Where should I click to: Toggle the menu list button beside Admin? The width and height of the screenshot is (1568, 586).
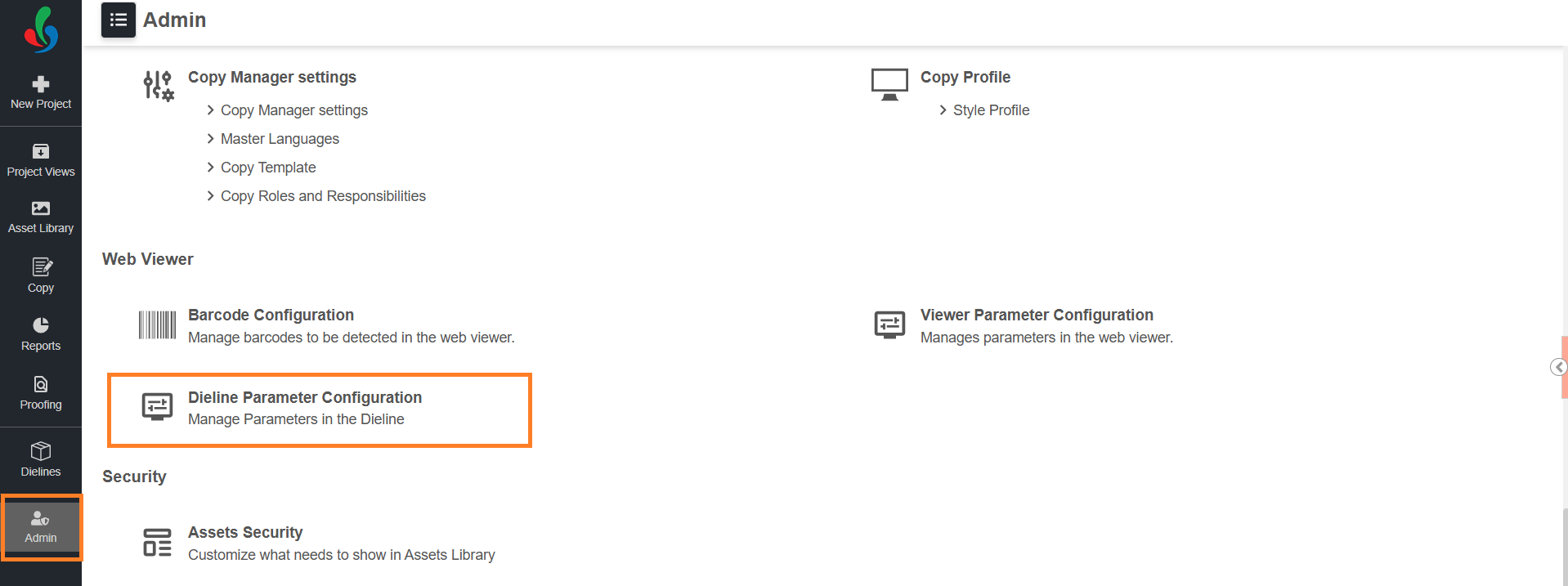(x=119, y=20)
